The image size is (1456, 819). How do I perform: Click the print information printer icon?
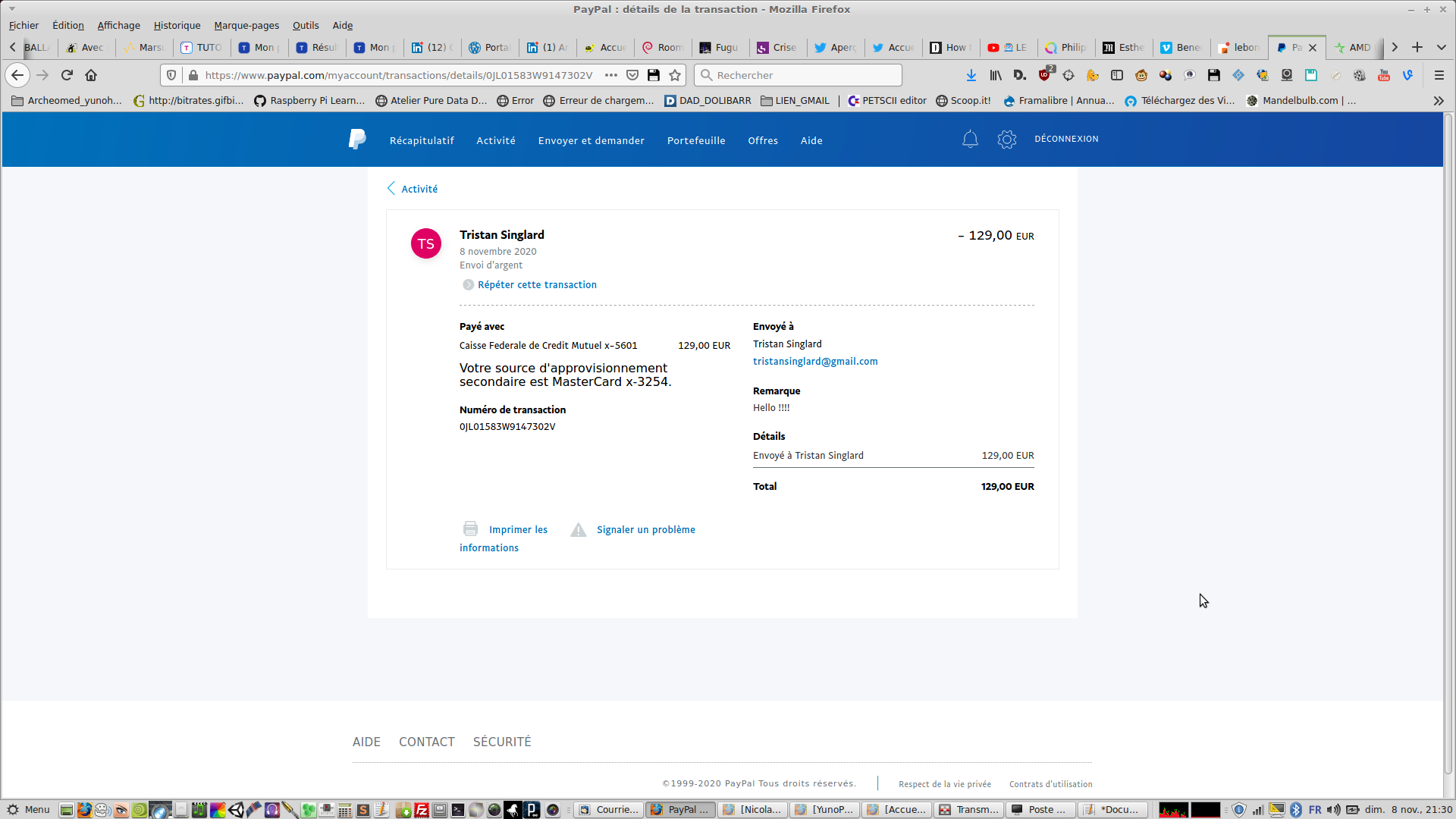coord(470,529)
